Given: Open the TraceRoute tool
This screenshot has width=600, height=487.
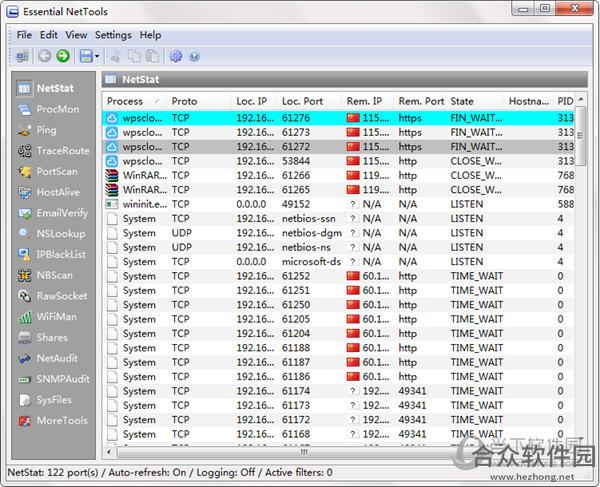Looking at the screenshot, I should tap(54, 151).
